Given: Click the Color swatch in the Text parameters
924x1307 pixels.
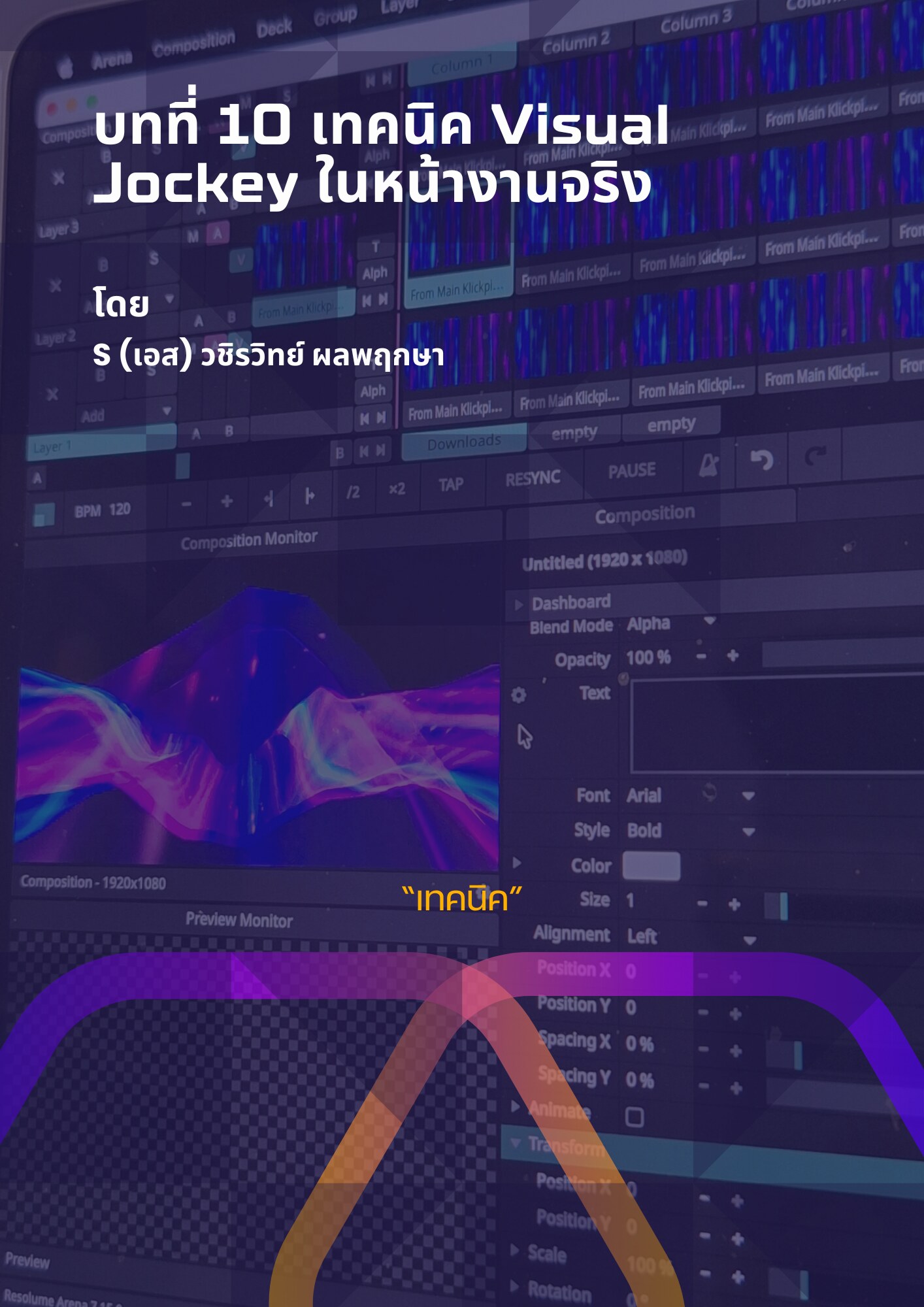Looking at the screenshot, I should click(651, 865).
